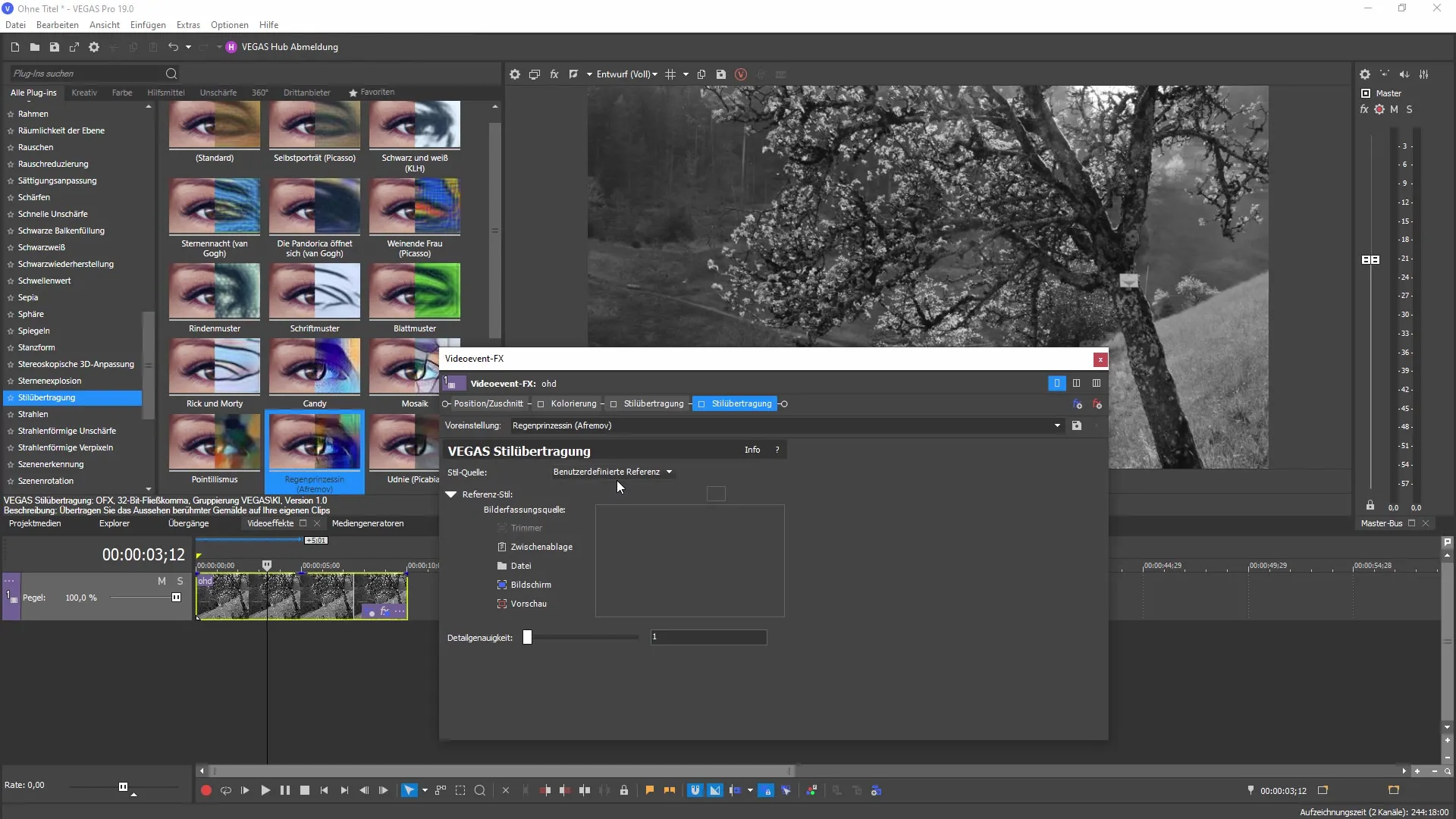This screenshot has height=819, width=1456.
Task: Switch to the Kreativ plug-in tab
Action: point(84,93)
